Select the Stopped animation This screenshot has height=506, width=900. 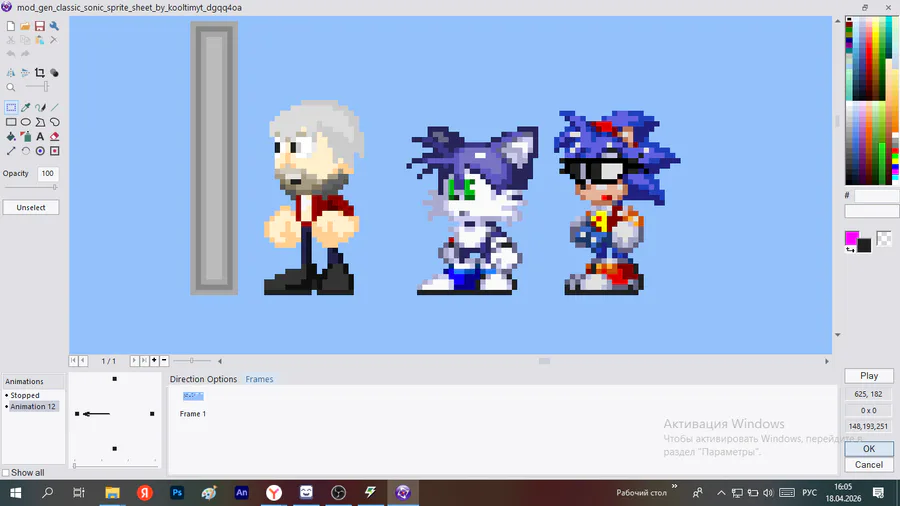(25, 395)
